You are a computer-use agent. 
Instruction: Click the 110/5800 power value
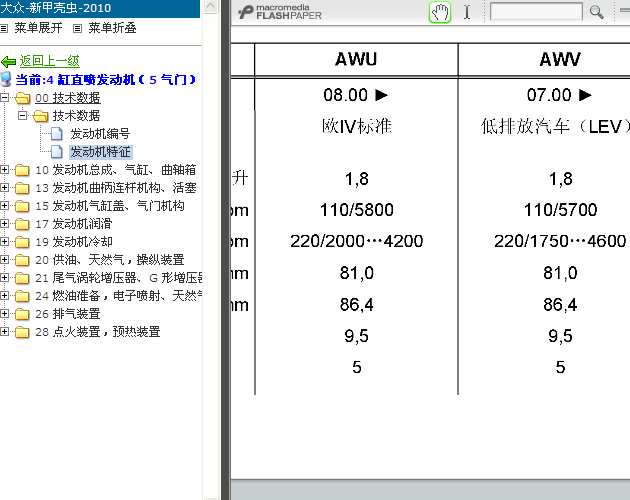(x=356, y=210)
